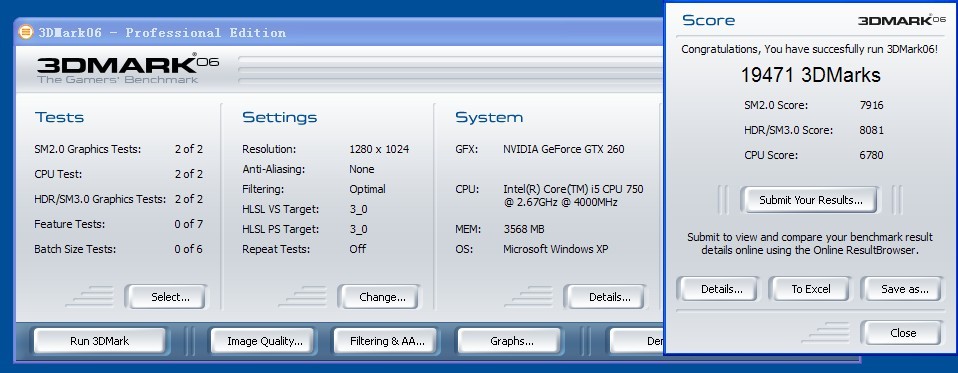Screen dimensions: 958x373
Task: Click the 19471 3DMarks score text
Action: pos(811,75)
